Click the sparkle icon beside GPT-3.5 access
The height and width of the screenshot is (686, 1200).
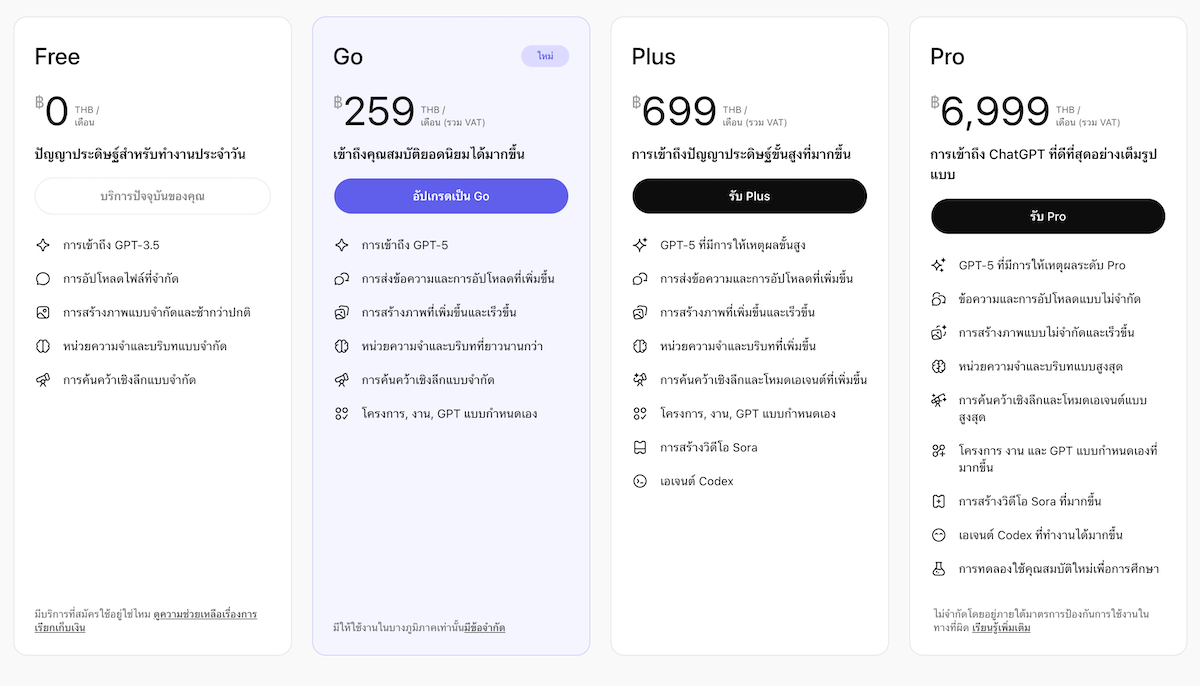(43, 245)
